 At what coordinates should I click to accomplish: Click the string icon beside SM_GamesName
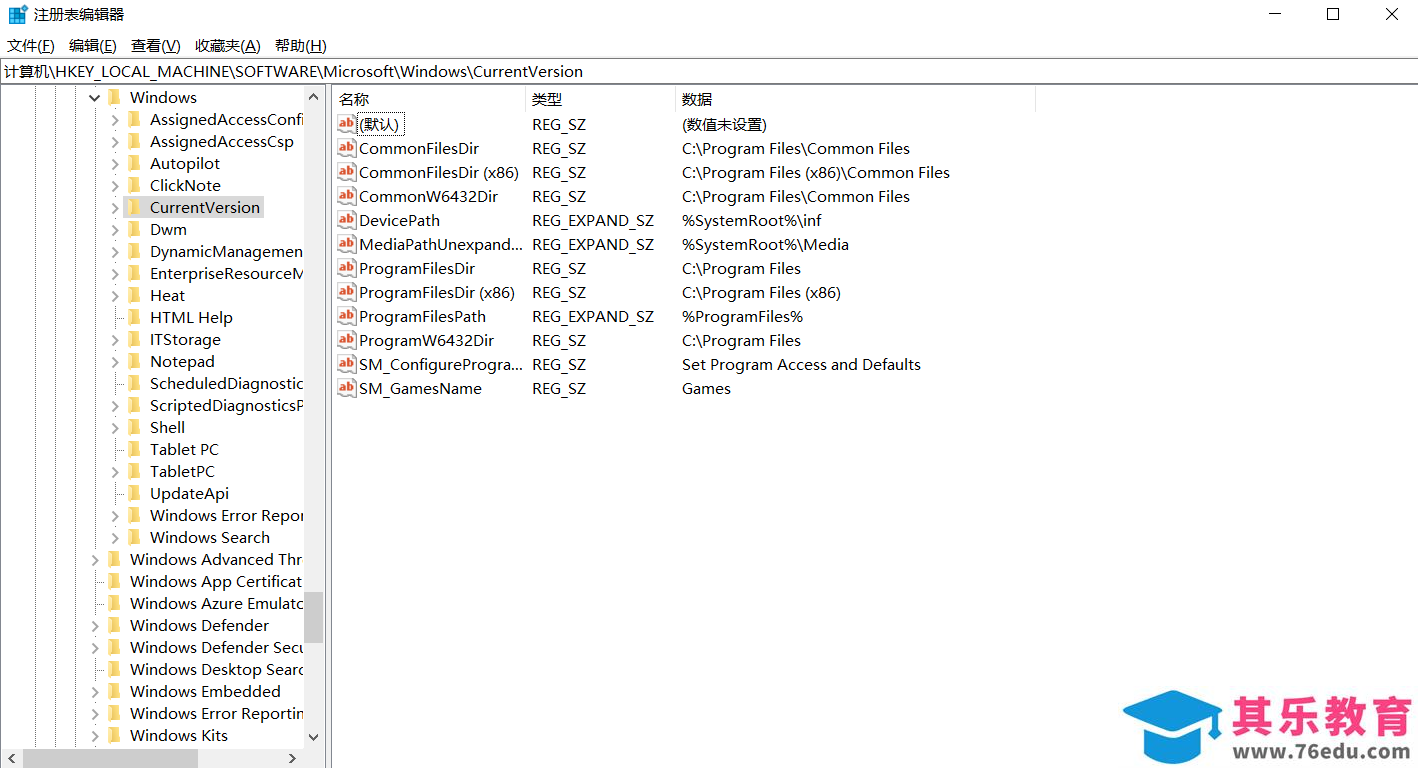tap(346, 388)
